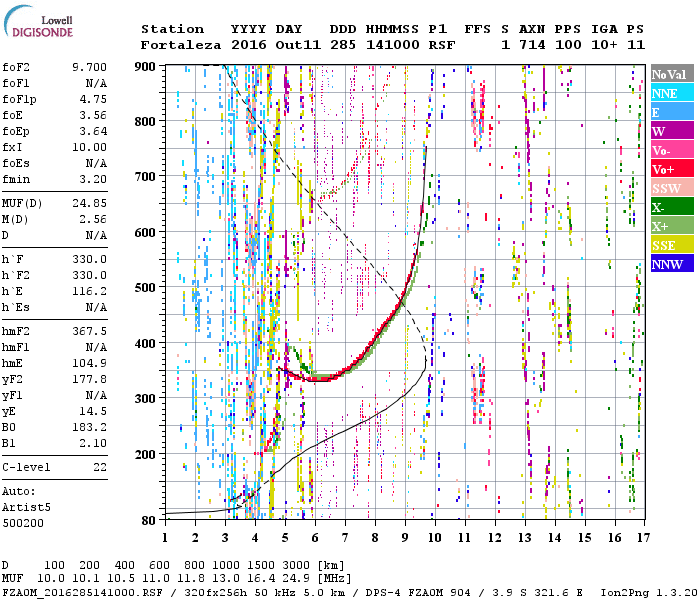Screen dimensions: 700x600
Task: Click the yF2 value 177.8
Action: pyautogui.click(x=89, y=379)
